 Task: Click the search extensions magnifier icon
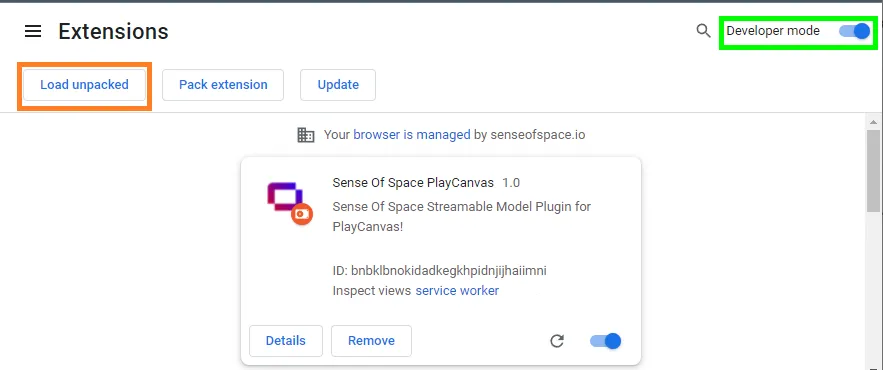703,30
